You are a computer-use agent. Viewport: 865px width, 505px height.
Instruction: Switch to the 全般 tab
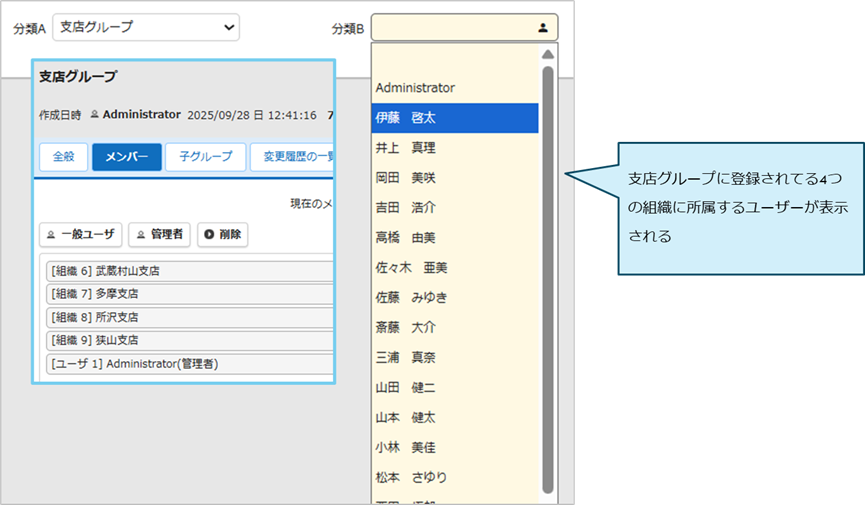[63, 157]
